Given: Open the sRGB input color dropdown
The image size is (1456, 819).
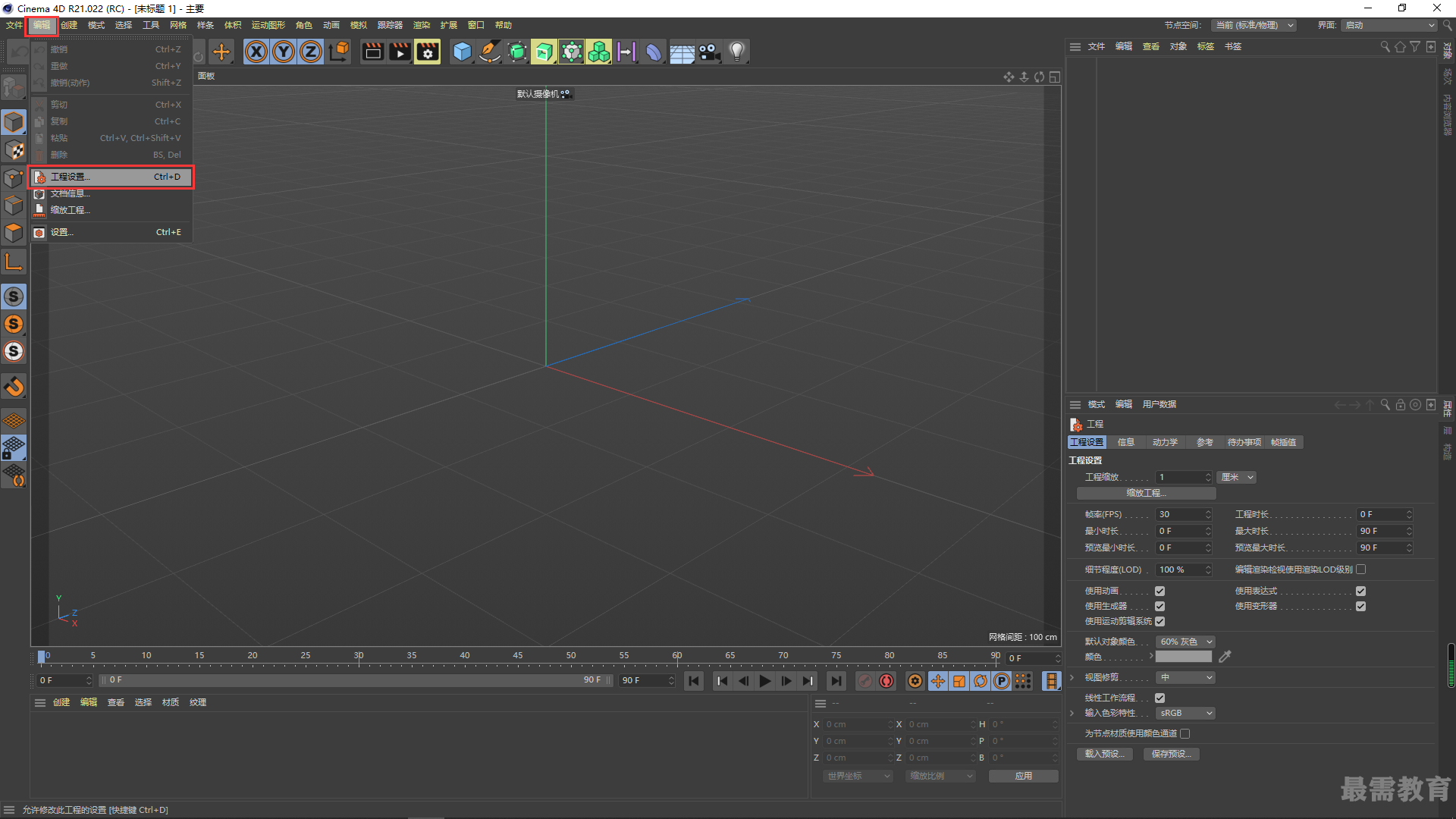Looking at the screenshot, I should pyautogui.click(x=1185, y=714).
